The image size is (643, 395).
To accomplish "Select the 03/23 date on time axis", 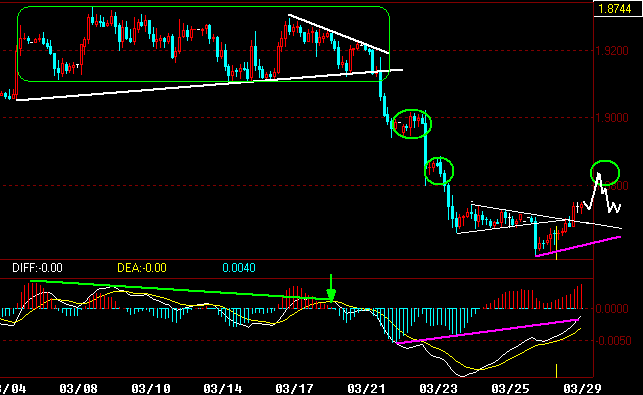I will 439,388.
